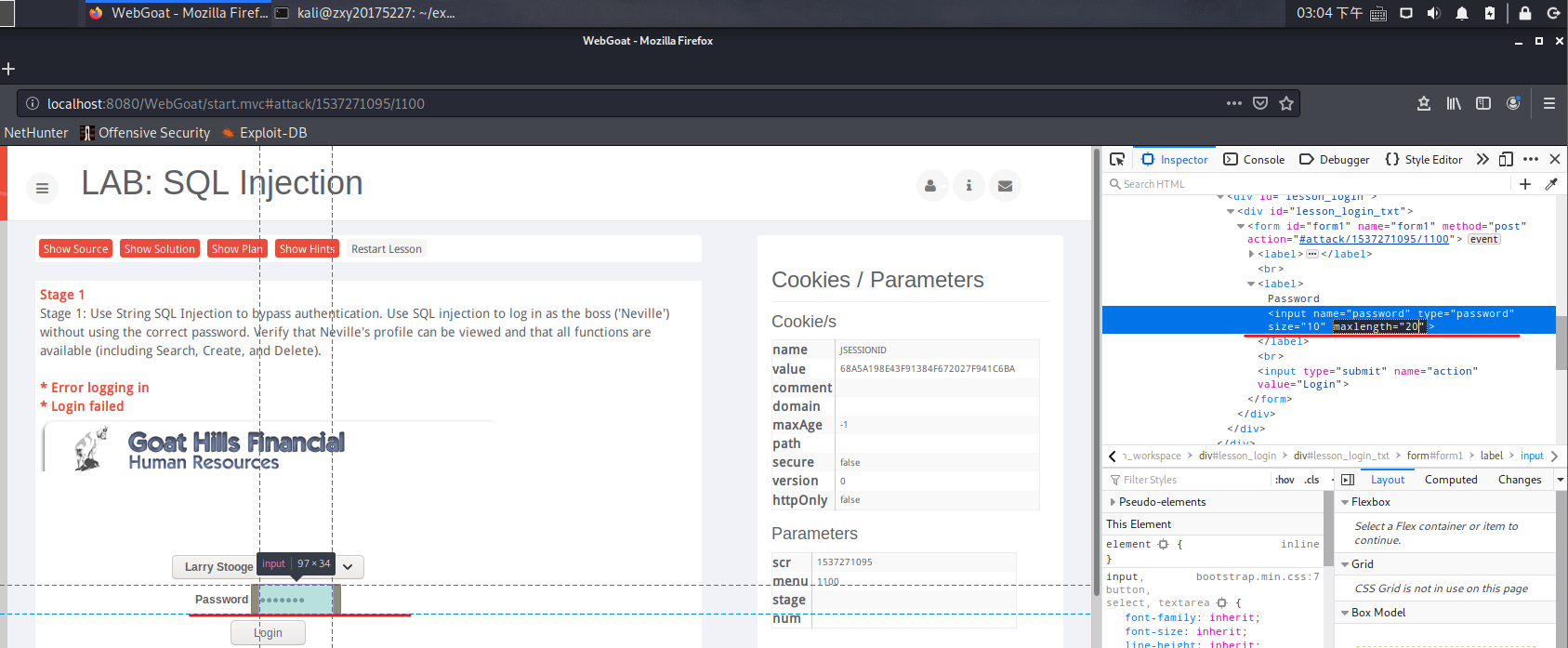Viewport: 1568px width, 648px height.
Task: Bookmark this page with the star icon
Action: [x=1286, y=103]
